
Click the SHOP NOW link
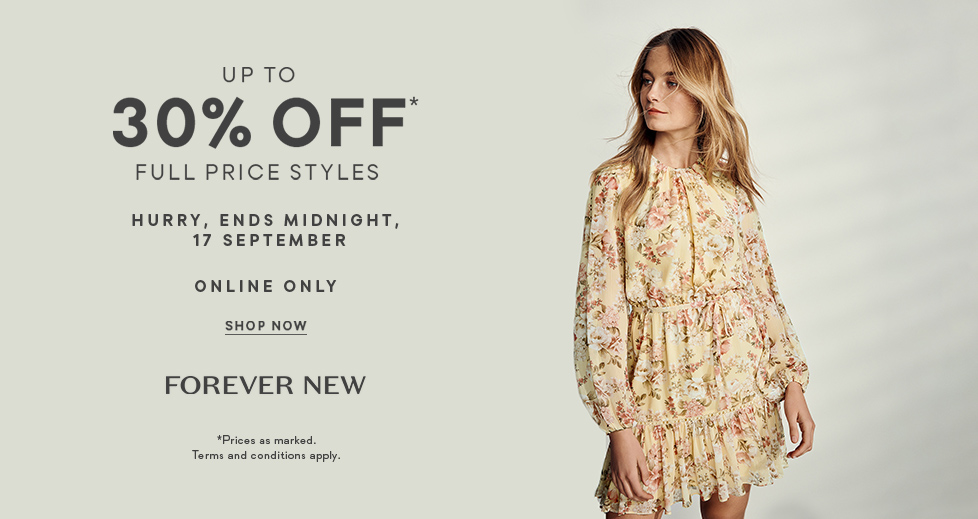coord(266,326)
